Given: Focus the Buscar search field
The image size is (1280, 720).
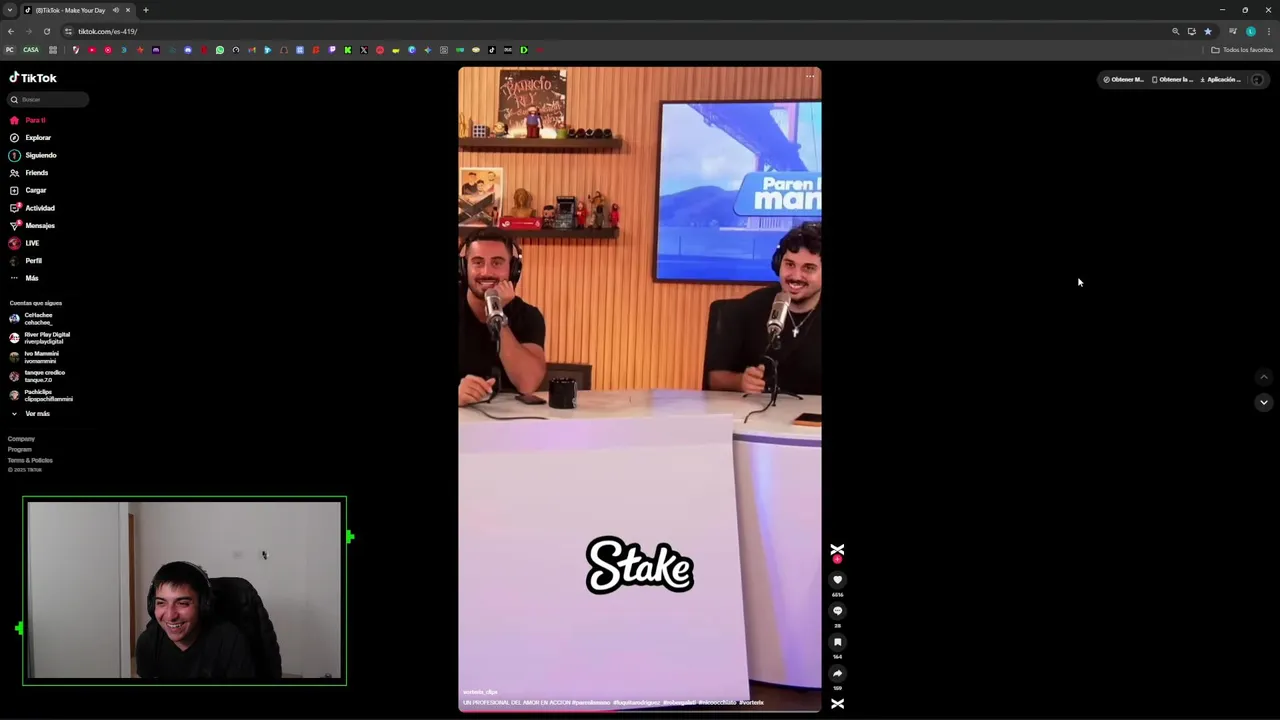Looking at the screenshot, I should pyautogui.click(x=48, y=99).
